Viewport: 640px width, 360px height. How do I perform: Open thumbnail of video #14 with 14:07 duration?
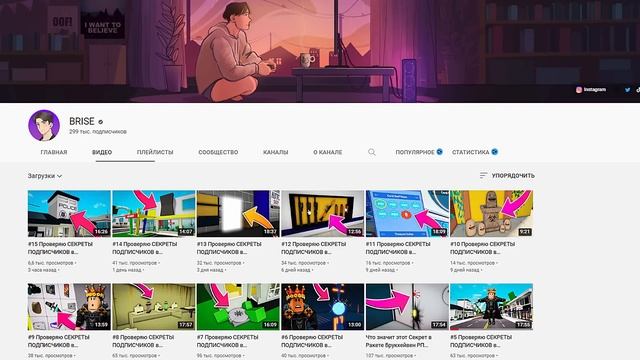coord(153,213)
